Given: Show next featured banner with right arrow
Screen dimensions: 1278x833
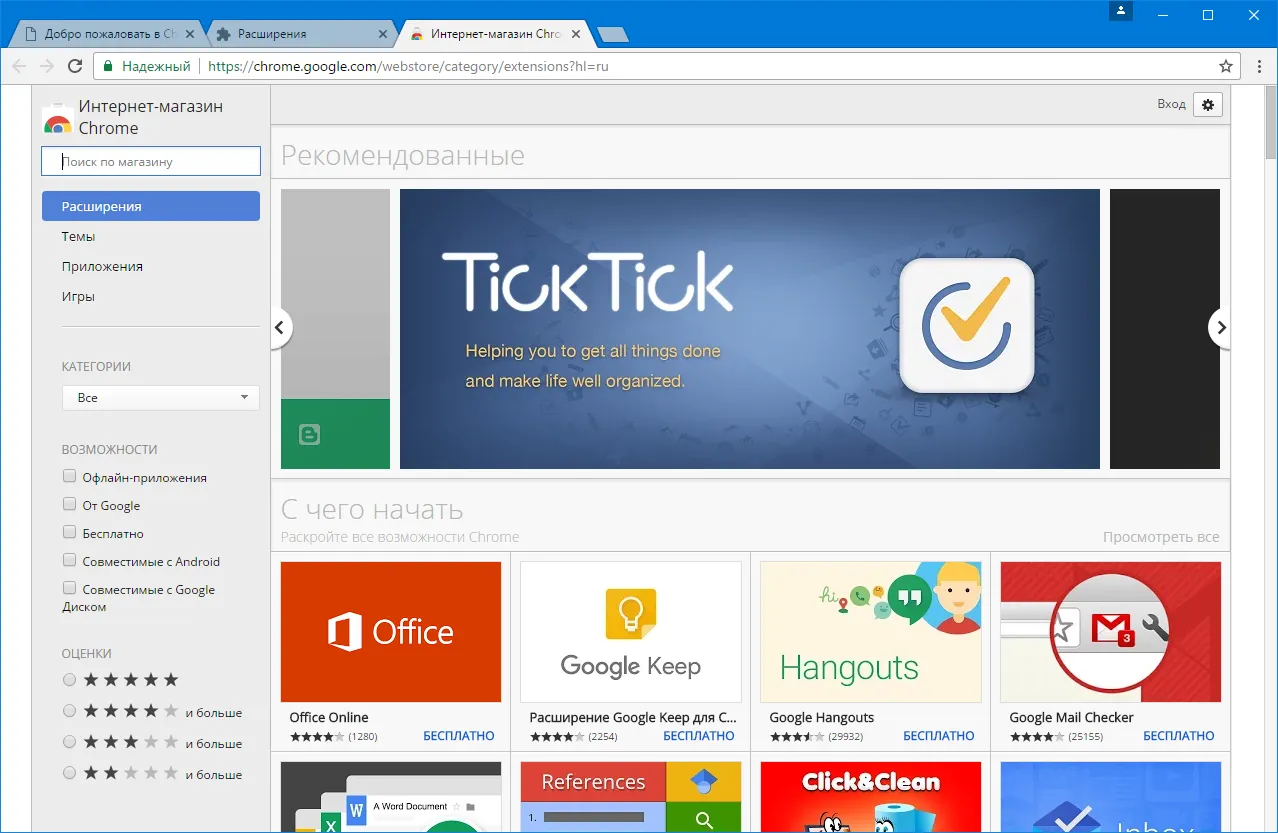Looking at the screenshot, I should pos(1220,328).
